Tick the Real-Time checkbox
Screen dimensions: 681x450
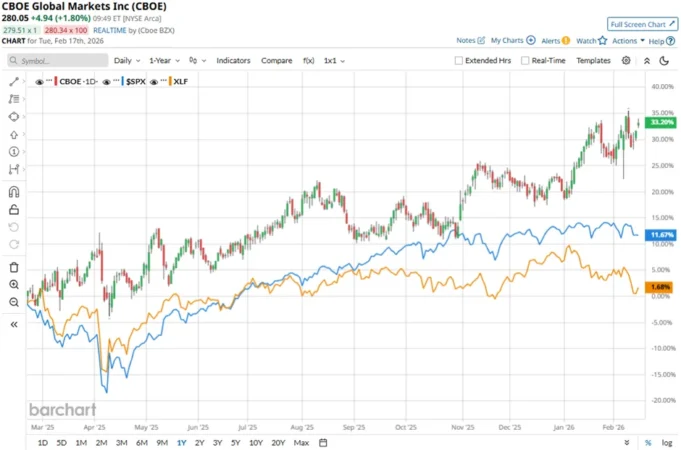point(524,61)
